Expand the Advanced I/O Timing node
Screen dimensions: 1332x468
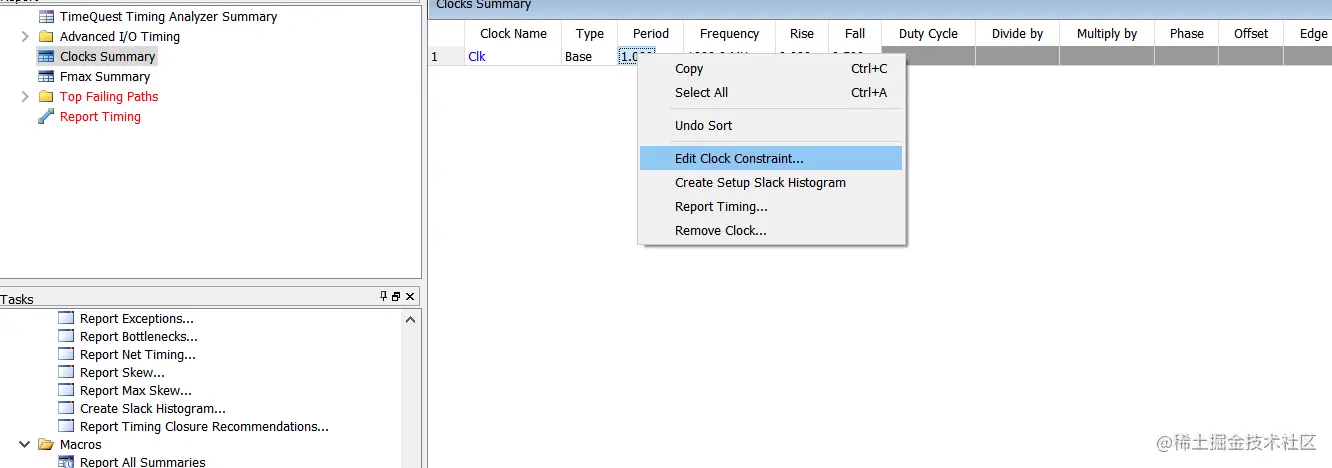tap(25, 37)
